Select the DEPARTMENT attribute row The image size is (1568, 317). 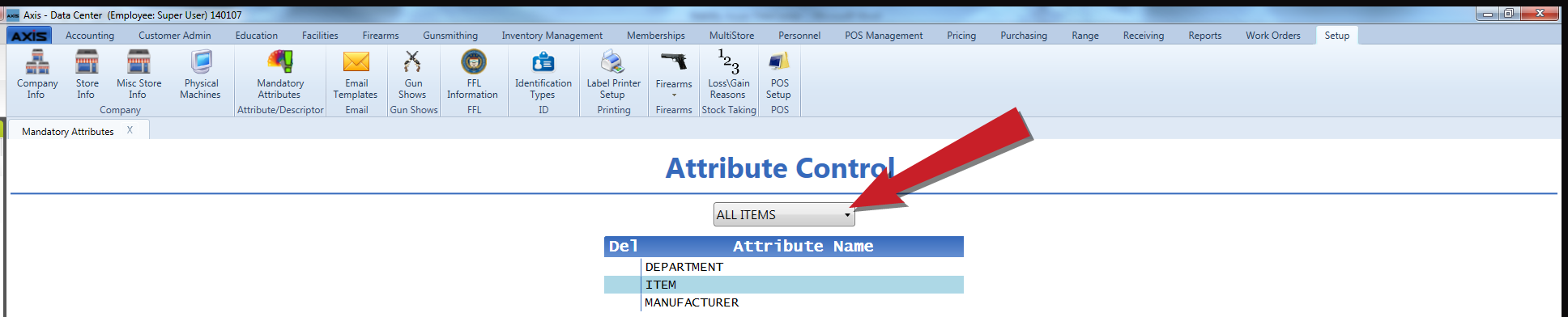[784, 267]
